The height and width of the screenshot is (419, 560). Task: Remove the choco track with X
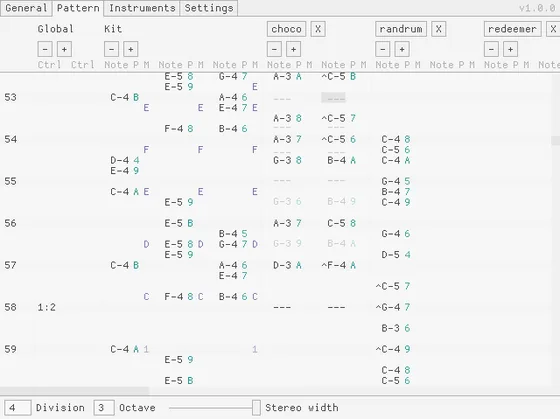pyautogui.click(x=318, y=29)
